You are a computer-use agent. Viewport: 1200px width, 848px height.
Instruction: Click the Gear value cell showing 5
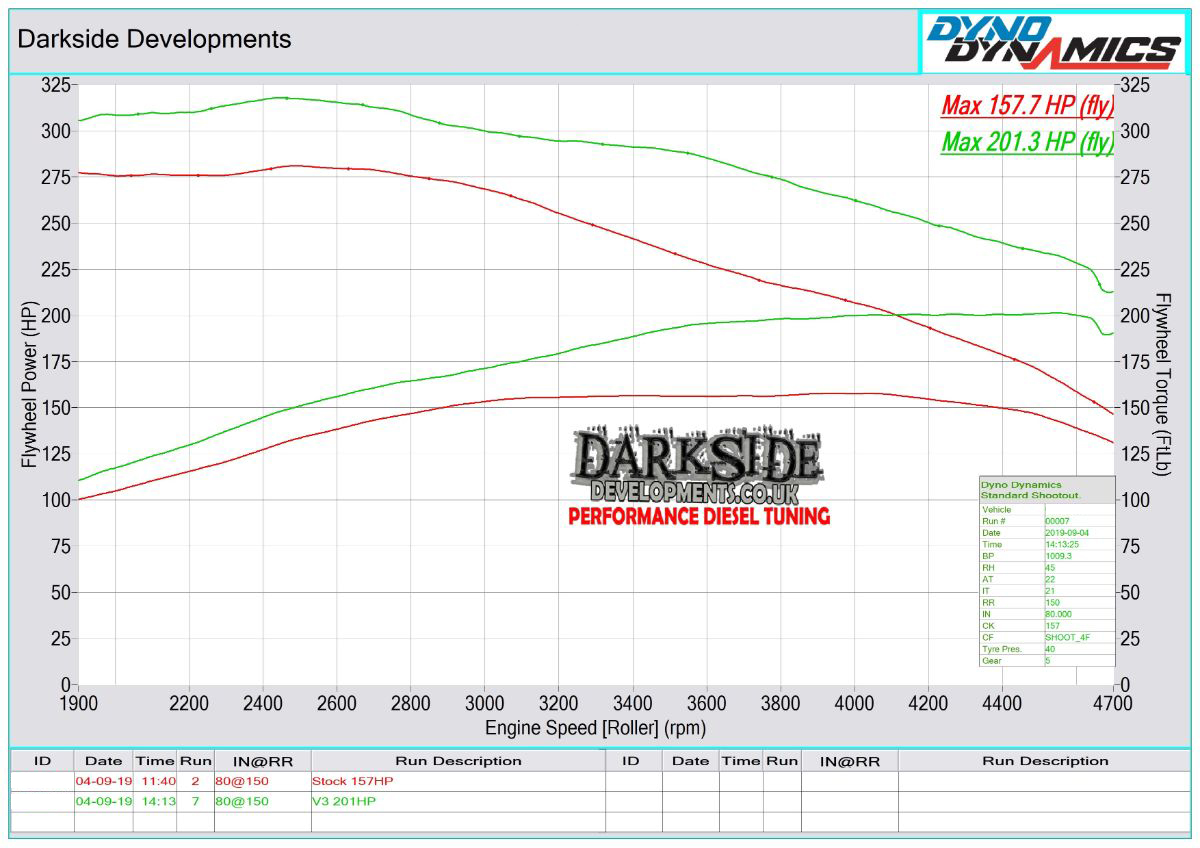coord(1078,661)
